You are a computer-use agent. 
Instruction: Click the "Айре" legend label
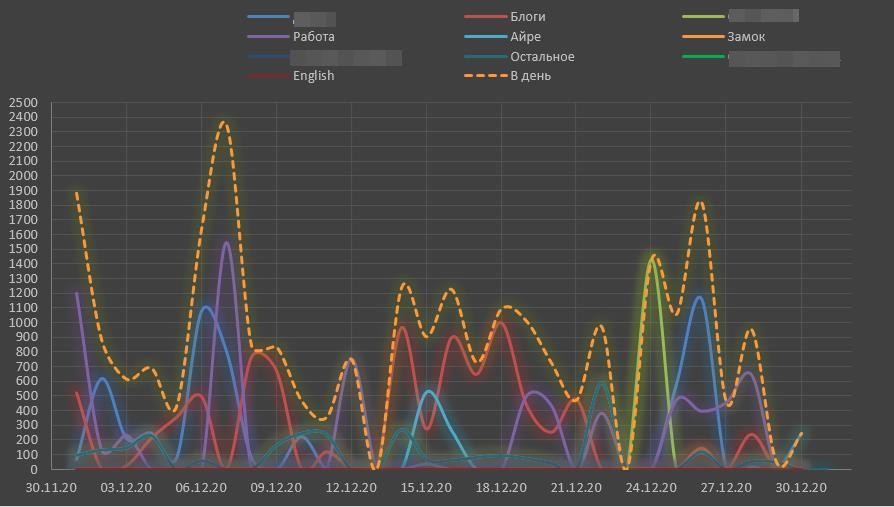[x=525, y=37]
